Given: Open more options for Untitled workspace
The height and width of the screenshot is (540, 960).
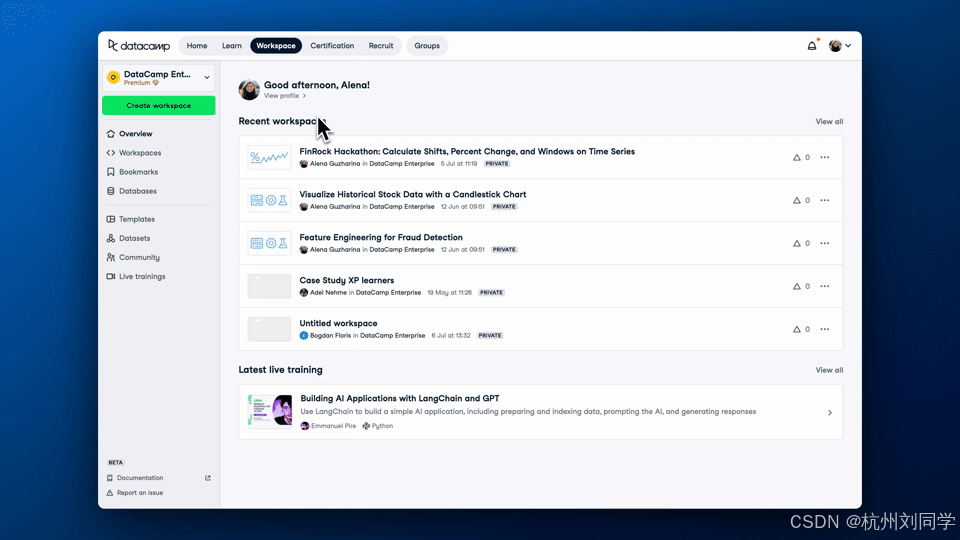Looking at the screenshot, I should tap(825, 329).
